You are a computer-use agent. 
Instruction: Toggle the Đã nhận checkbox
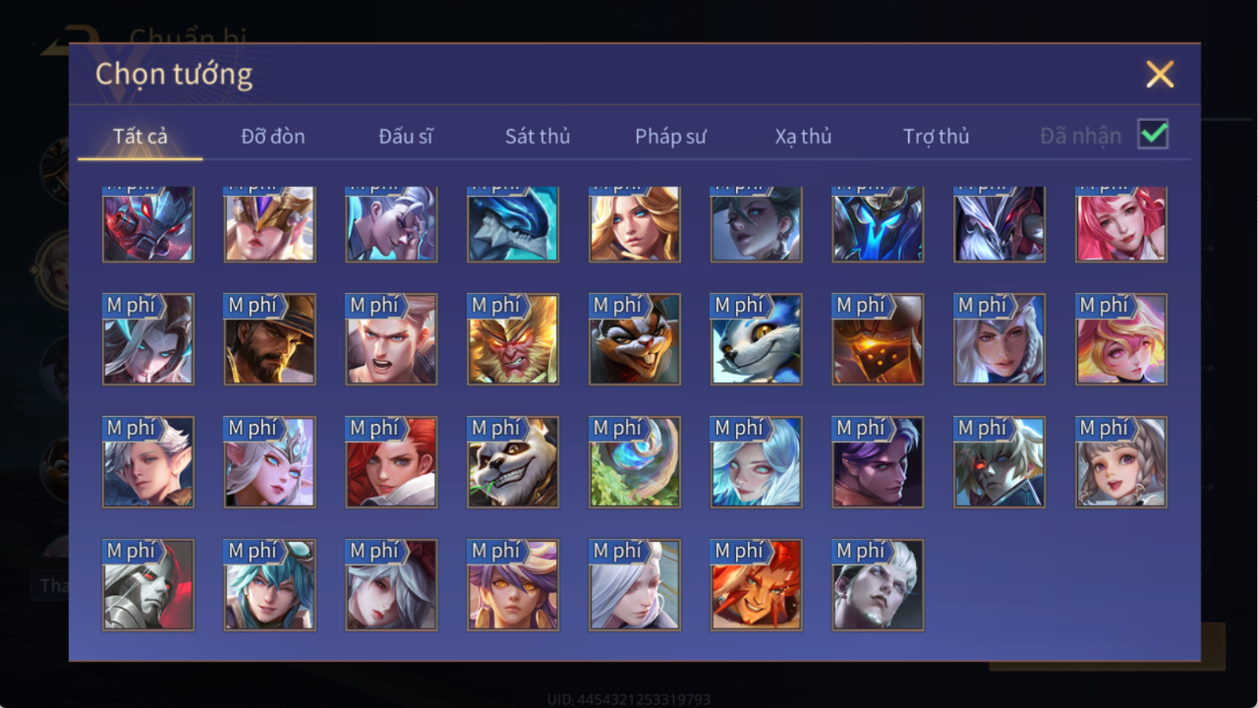pyautogui.click(x=1153, y=134)
